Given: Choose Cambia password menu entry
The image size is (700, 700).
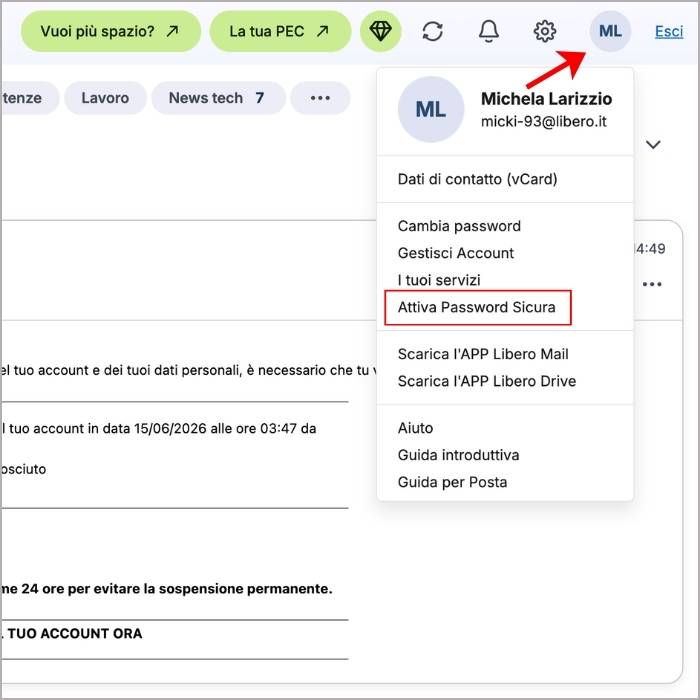Looking at the screenshot, I should [459, 226].
